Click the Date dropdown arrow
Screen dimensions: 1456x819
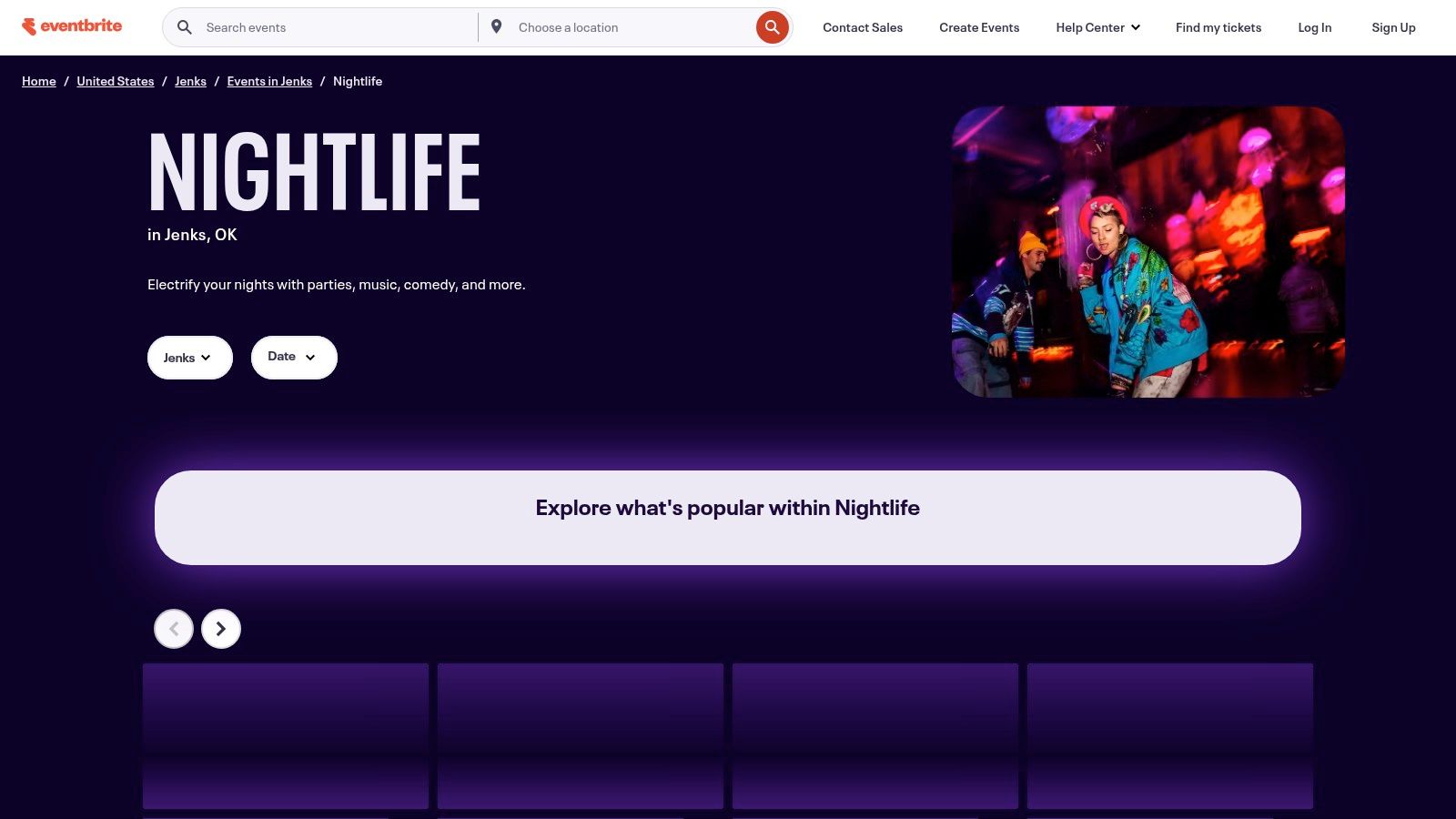tap(310, 358)
